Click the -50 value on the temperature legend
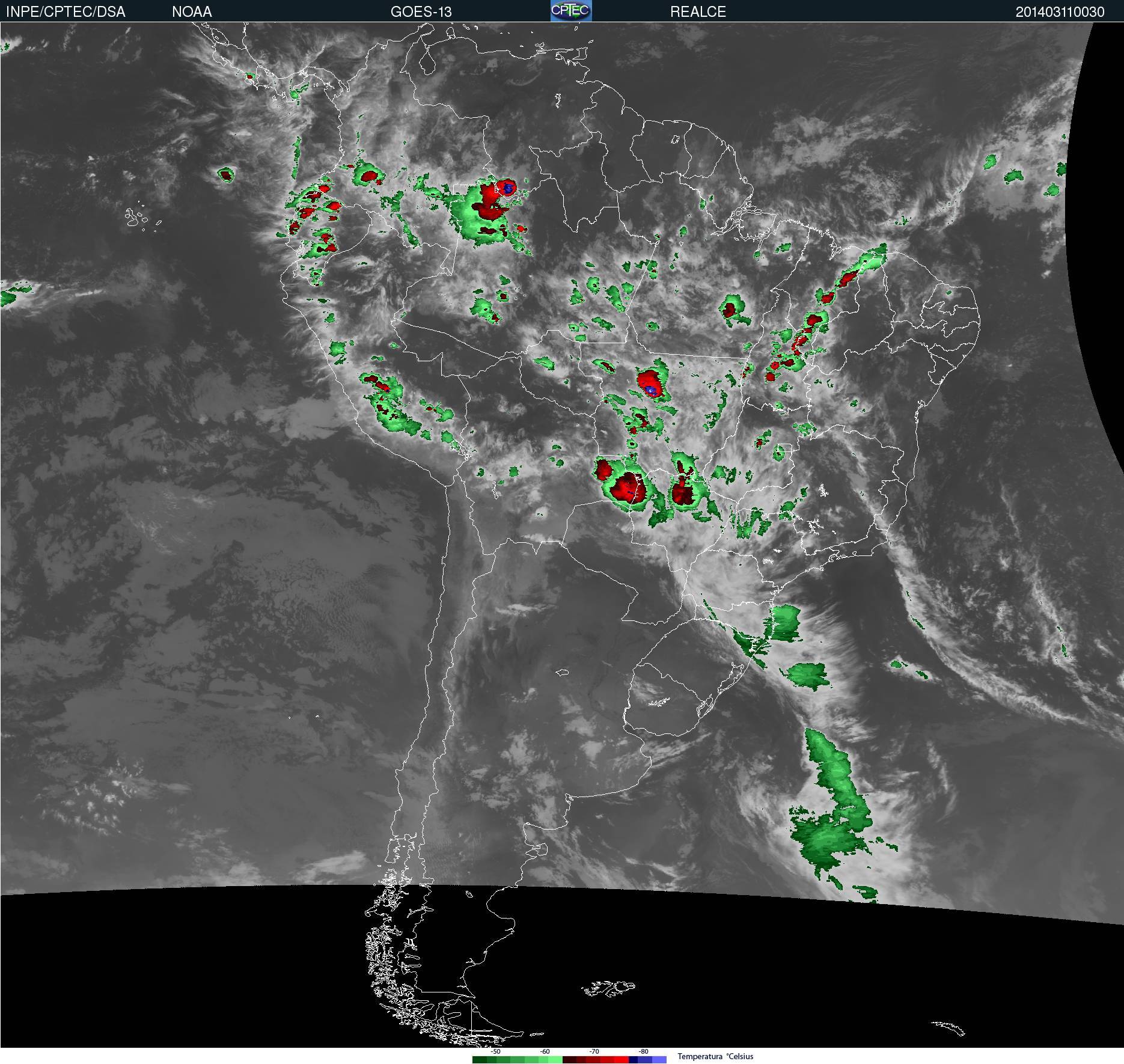 495,1051
